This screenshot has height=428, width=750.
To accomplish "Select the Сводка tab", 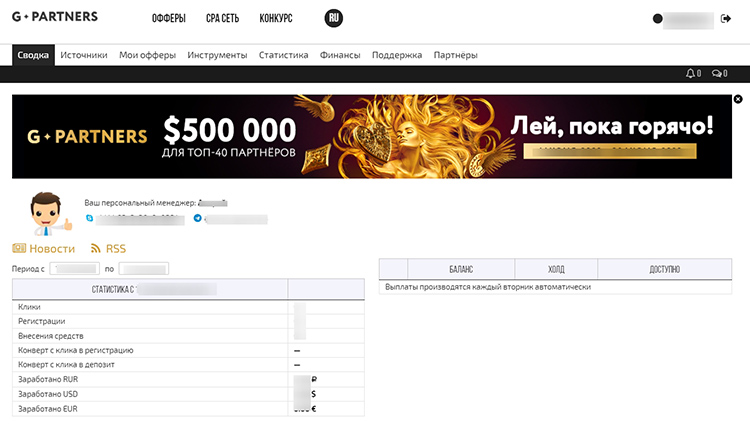I will (33, 55).
